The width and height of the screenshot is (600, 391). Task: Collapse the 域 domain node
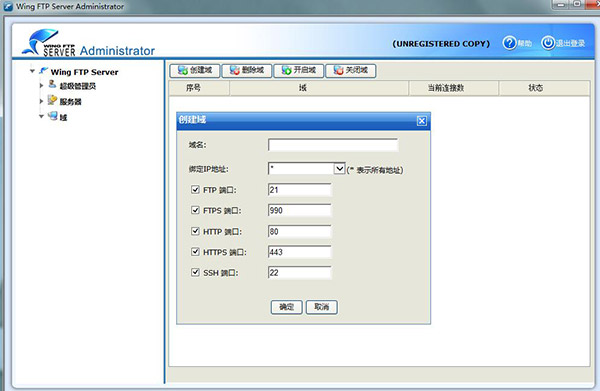click(41, 116)
